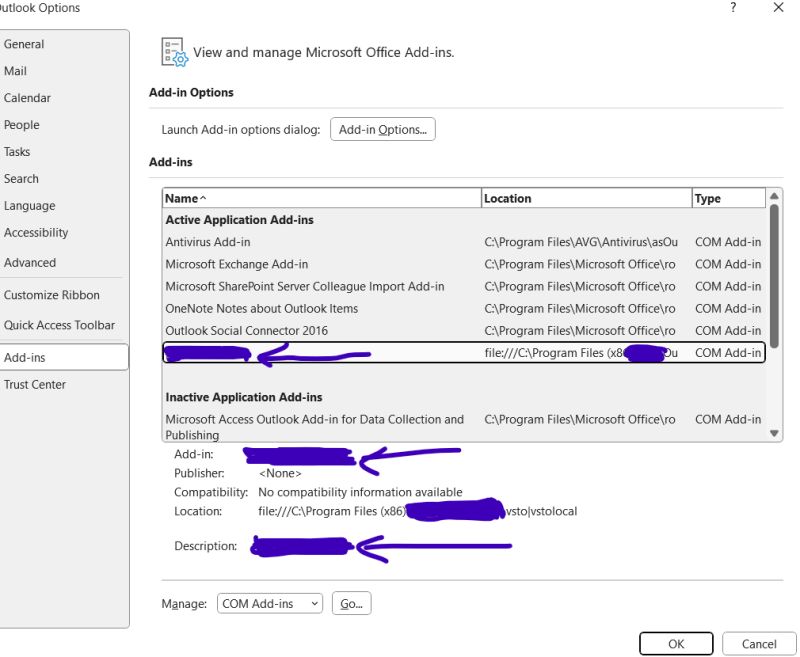Click the scrollbar up arrow on add-ins list
800x657 pixels.
[775, 197]
